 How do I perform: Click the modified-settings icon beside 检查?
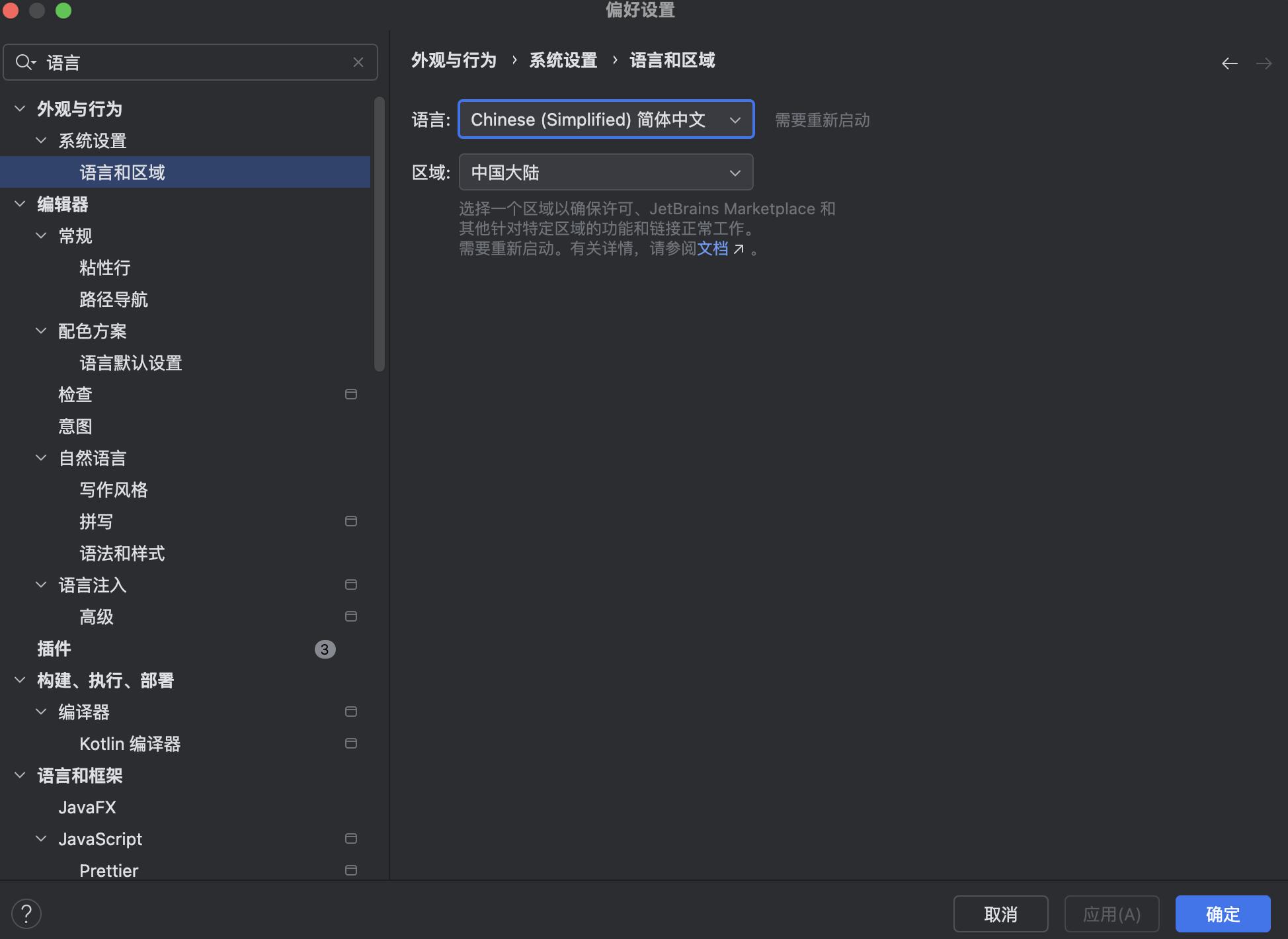(x=350, y=393)
